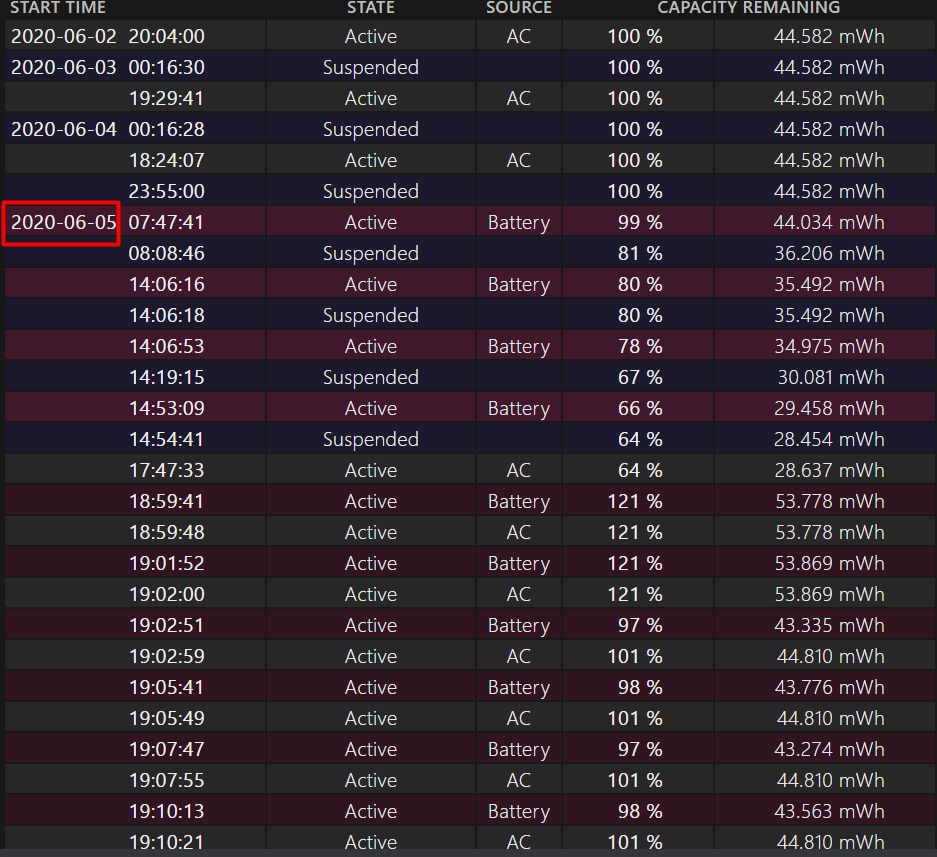Click the STATE column header
The height and width of the screenshot is (857, 937).
click(370, 7)
